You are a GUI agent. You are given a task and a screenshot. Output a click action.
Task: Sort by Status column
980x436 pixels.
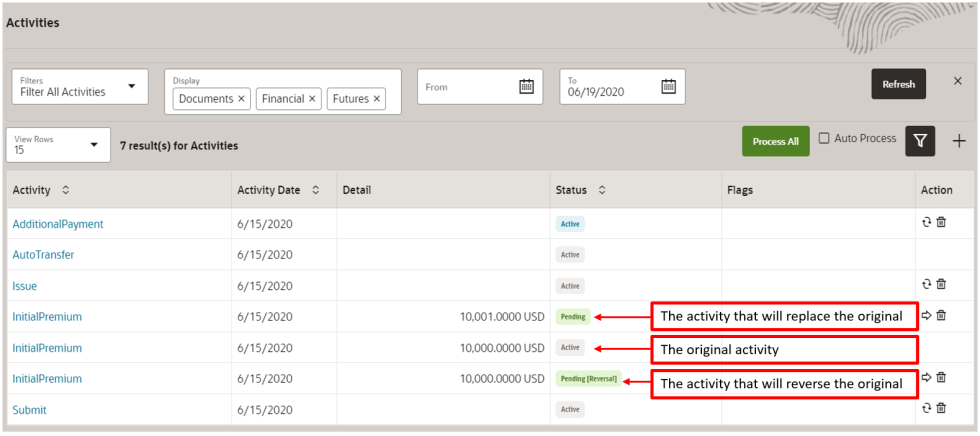[602, 190]
